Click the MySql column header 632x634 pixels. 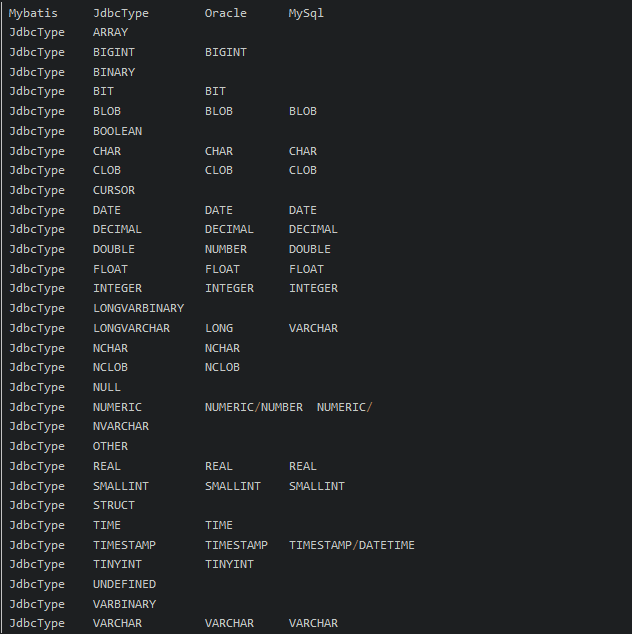click(306, 14)
